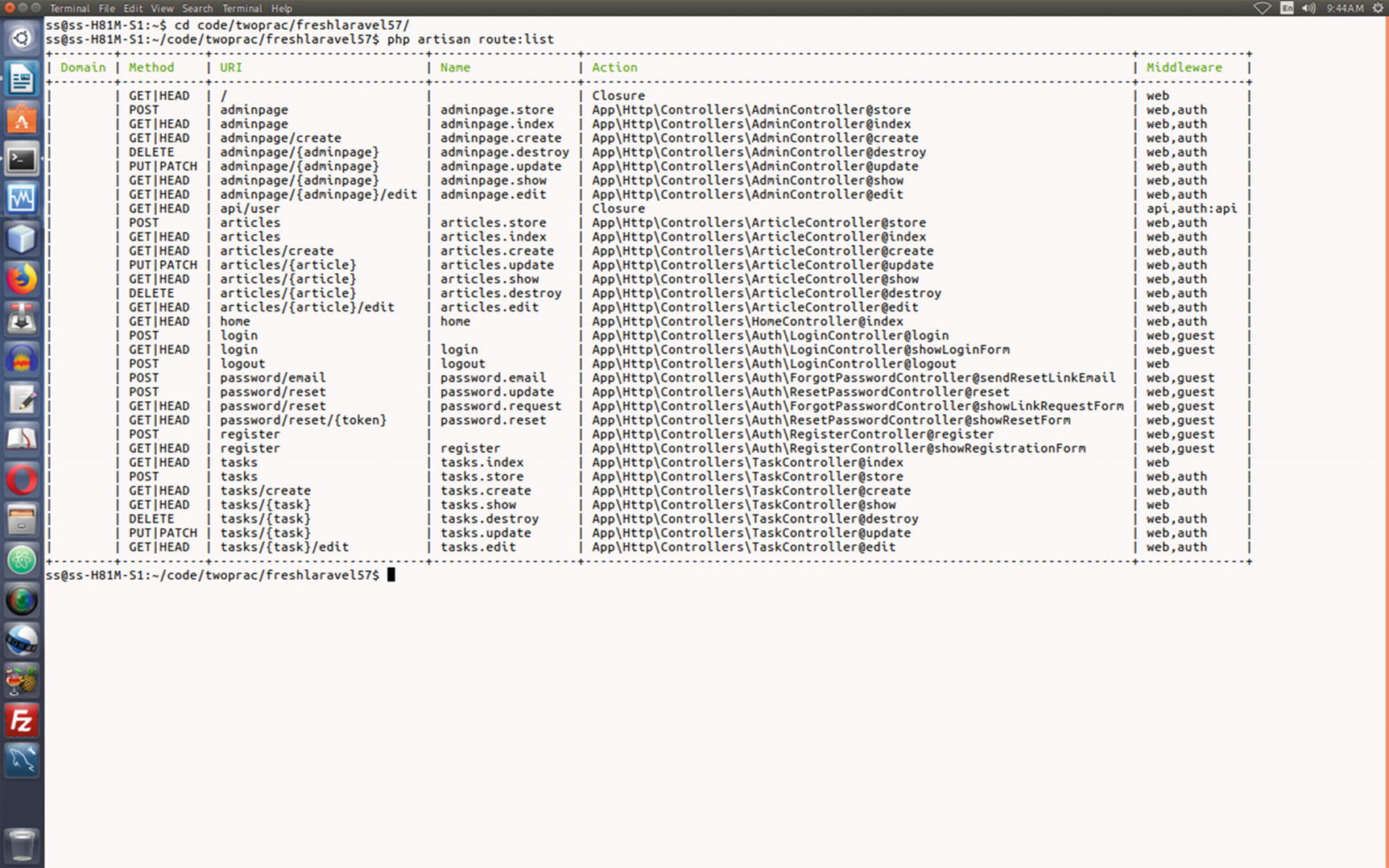Click the terminal cursor at last prompt

[391, 575]
